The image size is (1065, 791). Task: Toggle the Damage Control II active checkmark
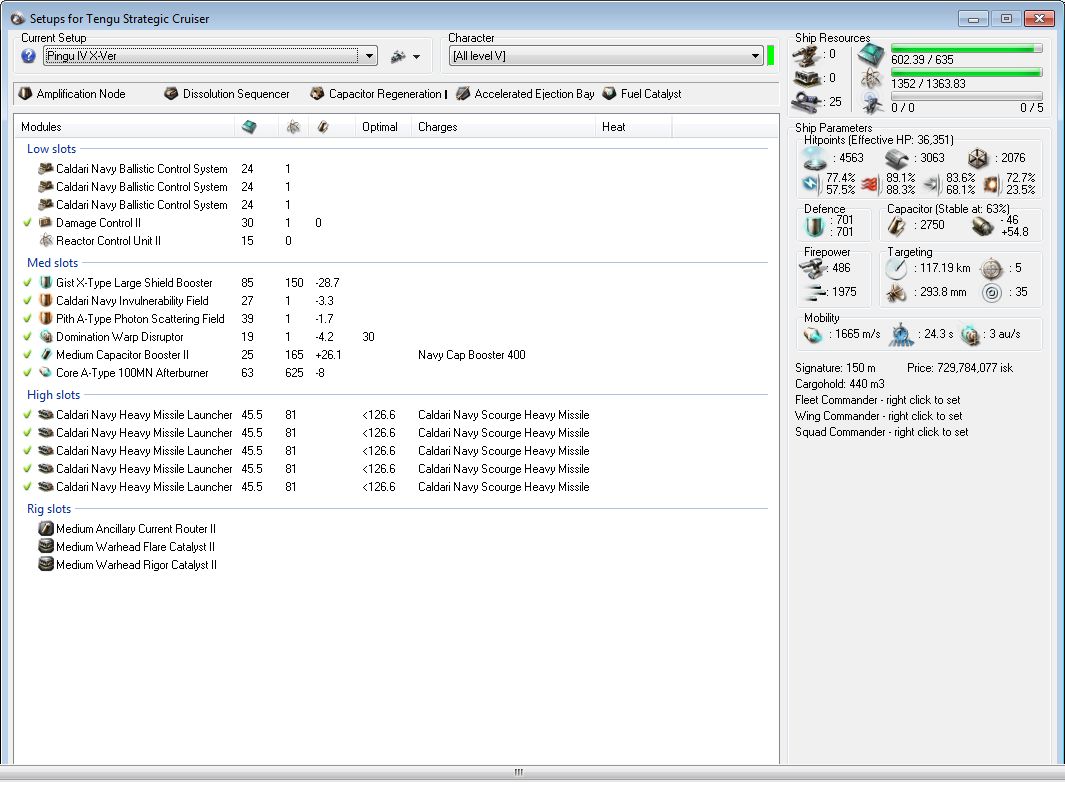coord(27,223)
